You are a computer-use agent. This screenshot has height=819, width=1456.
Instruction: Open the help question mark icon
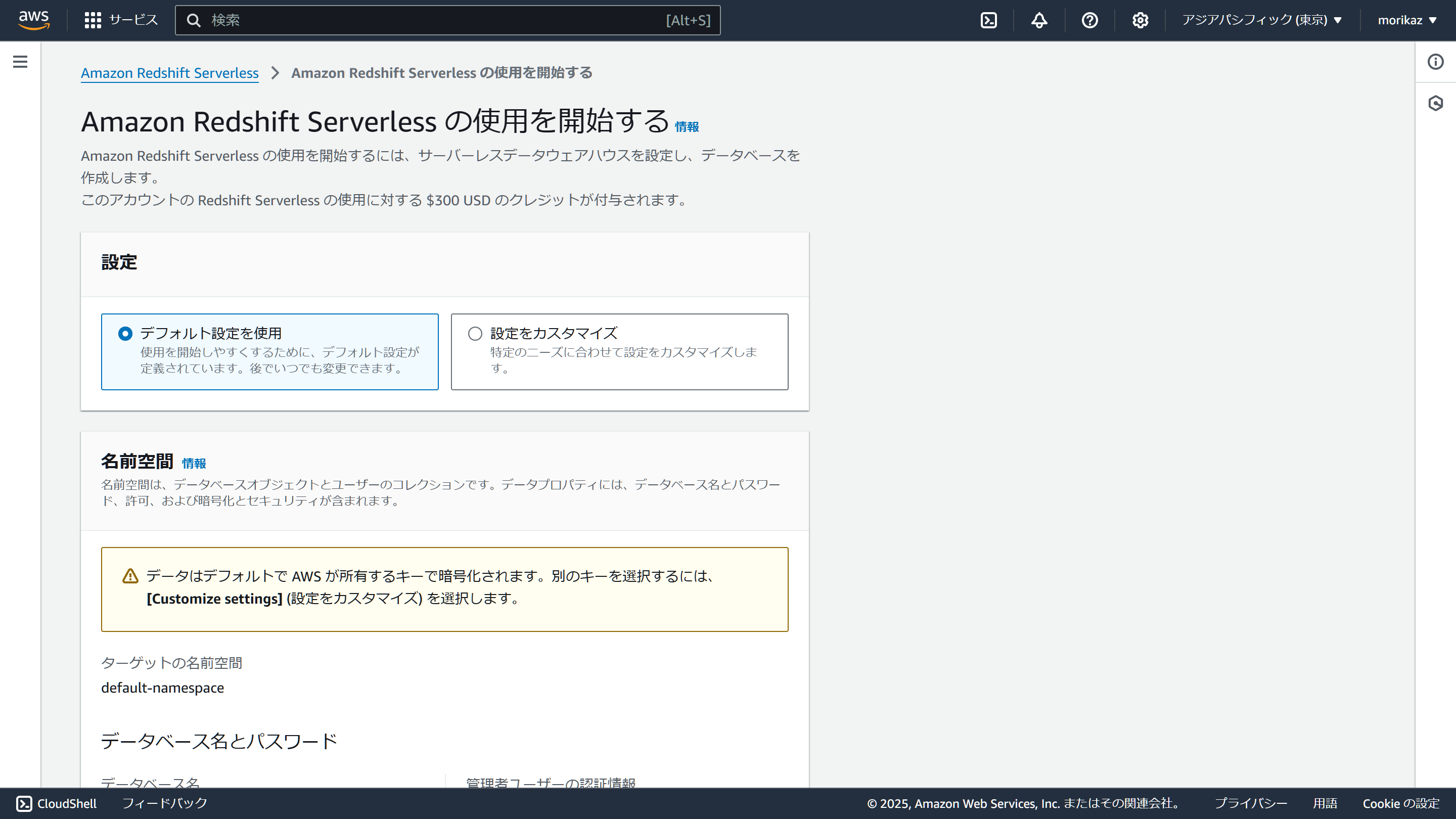pyautogui.click(x=1089, y=20)
